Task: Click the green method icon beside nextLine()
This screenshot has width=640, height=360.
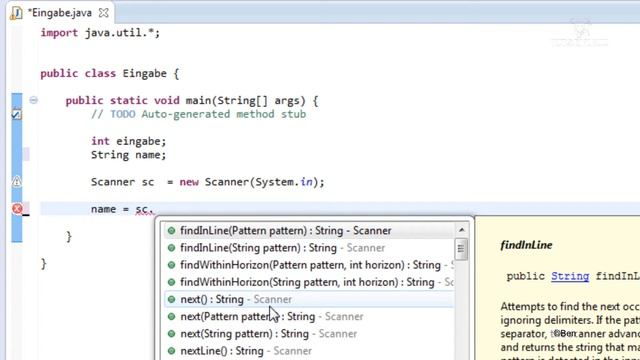Action: coord(171,351)
